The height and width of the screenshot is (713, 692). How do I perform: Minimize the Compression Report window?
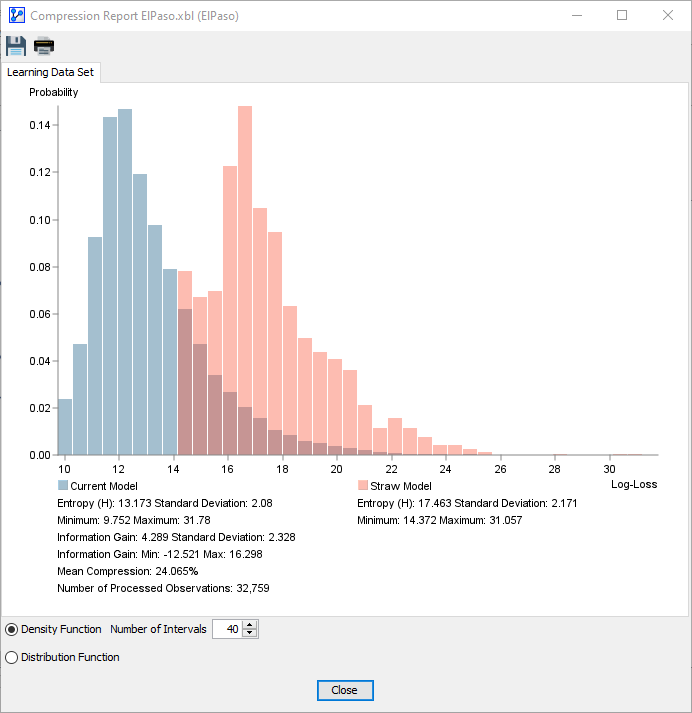[577, 15]
